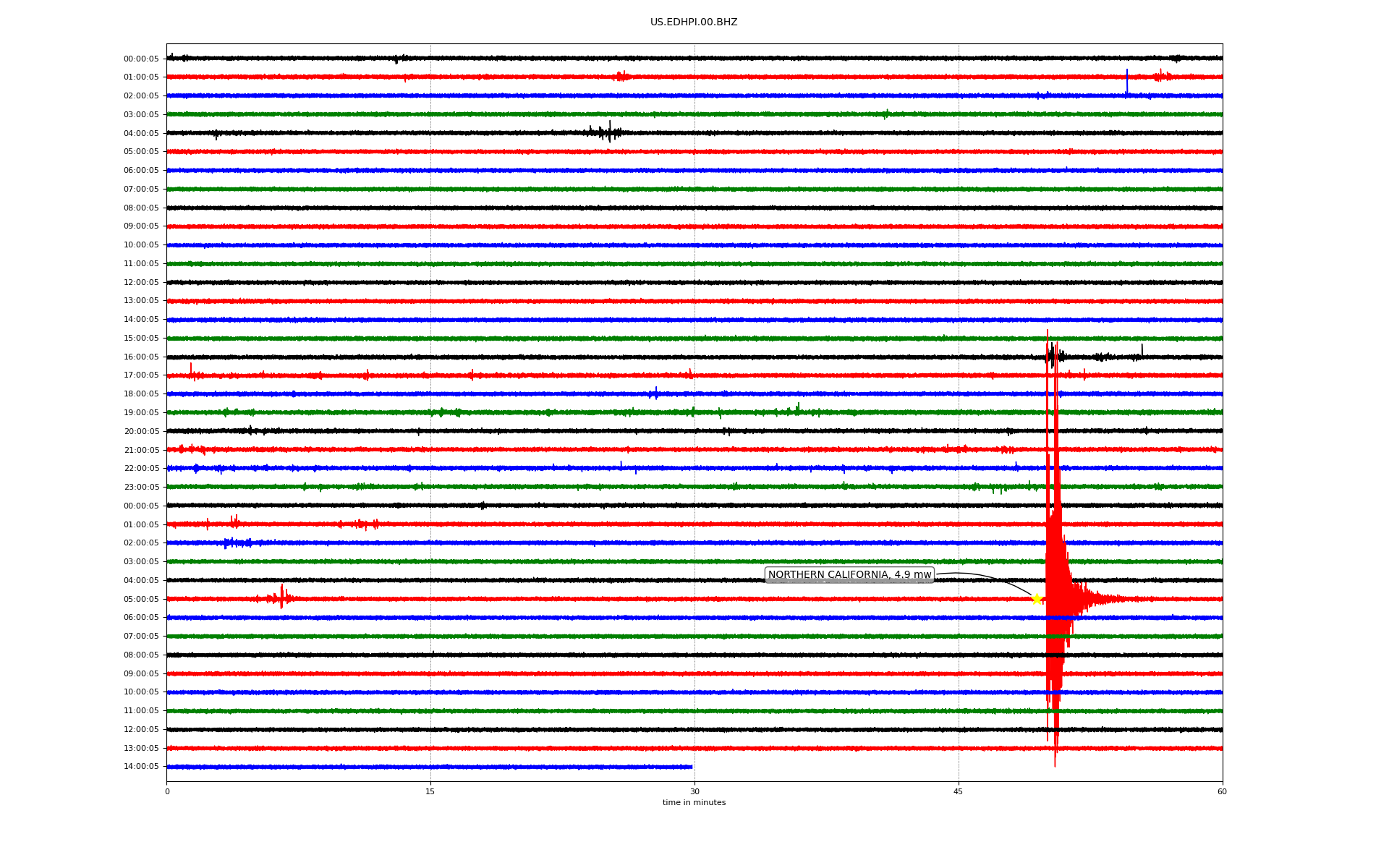Click the NORTHERN CALIFORNIA 4.9 mw label
This screenshot has height=868, width=1389.
click(x=849, y=575)
